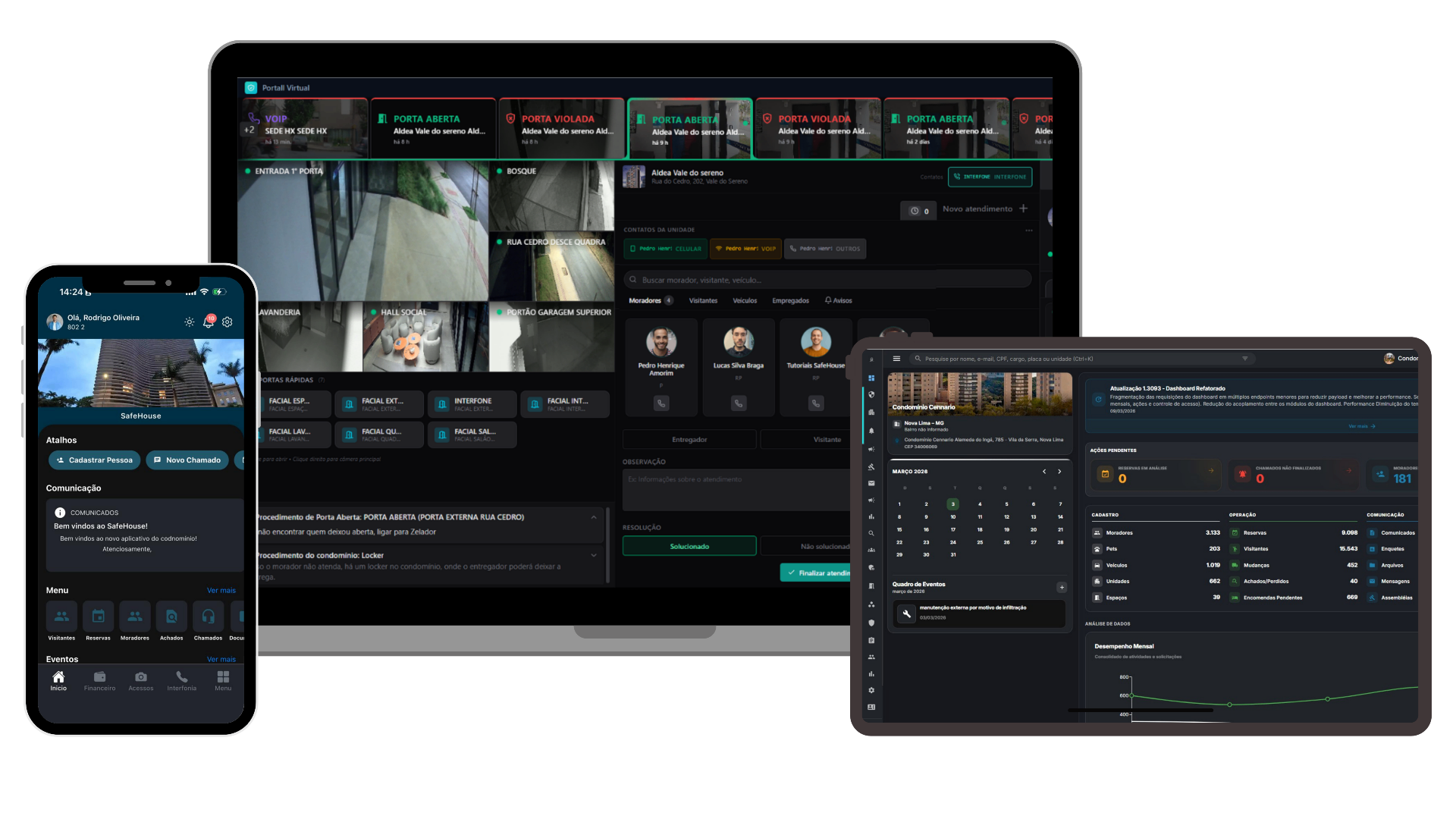Viewport: 1456px width, 819px height.
Task: Trigger FACIAL SAL quick door
Action: click(472, 435)
